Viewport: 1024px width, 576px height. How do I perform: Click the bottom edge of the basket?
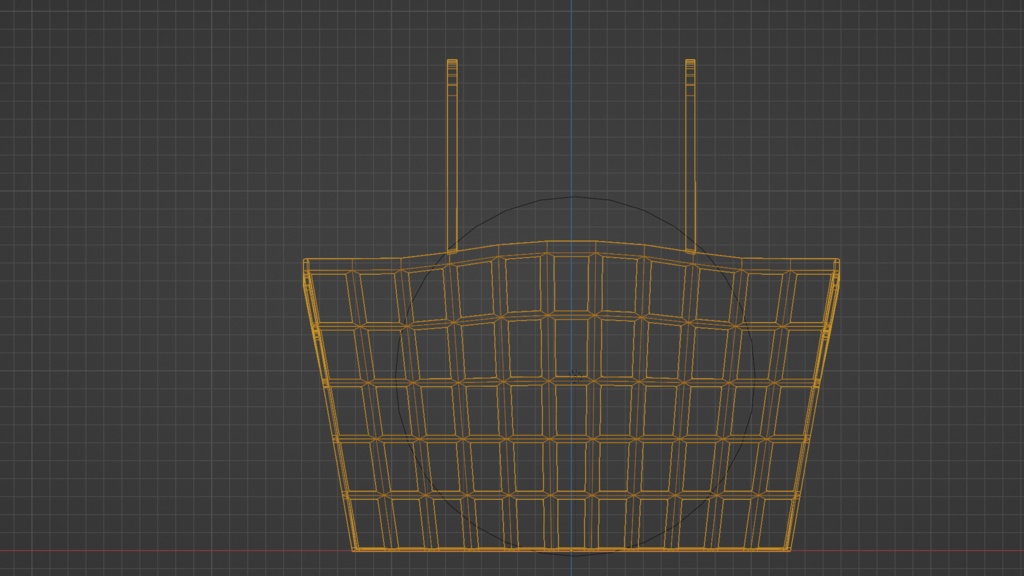(570, 550)
